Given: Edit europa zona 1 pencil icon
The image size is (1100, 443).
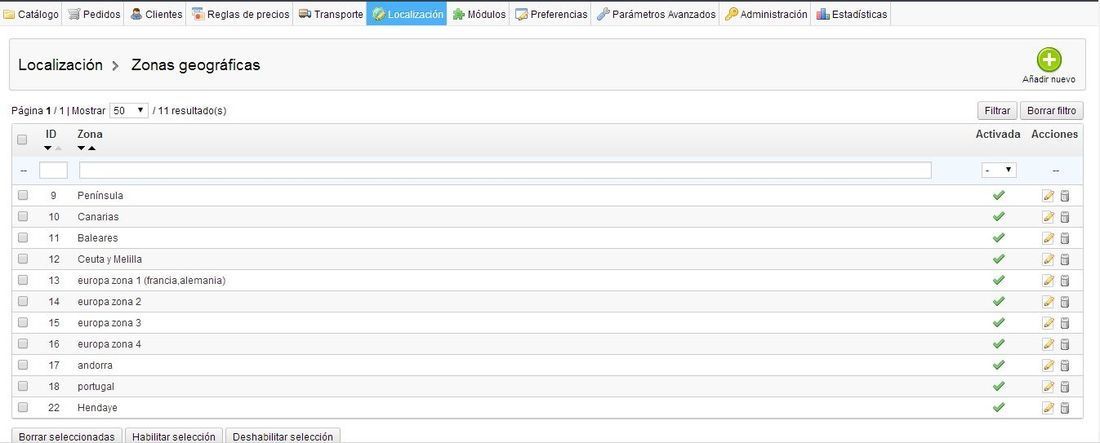Looking at the screenshot, I should click(1048, 281).
